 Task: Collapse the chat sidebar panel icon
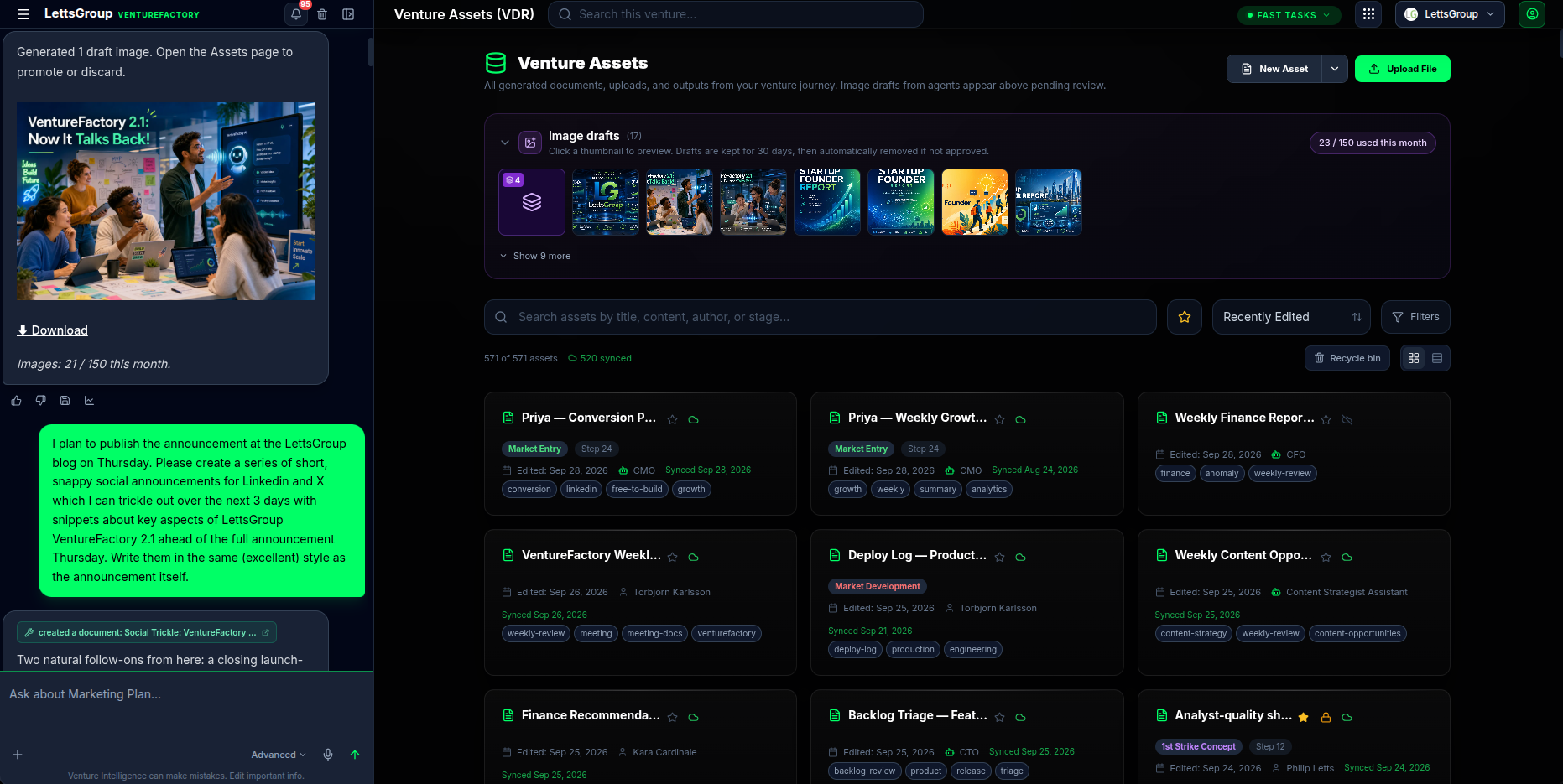[x=348, y=14]
